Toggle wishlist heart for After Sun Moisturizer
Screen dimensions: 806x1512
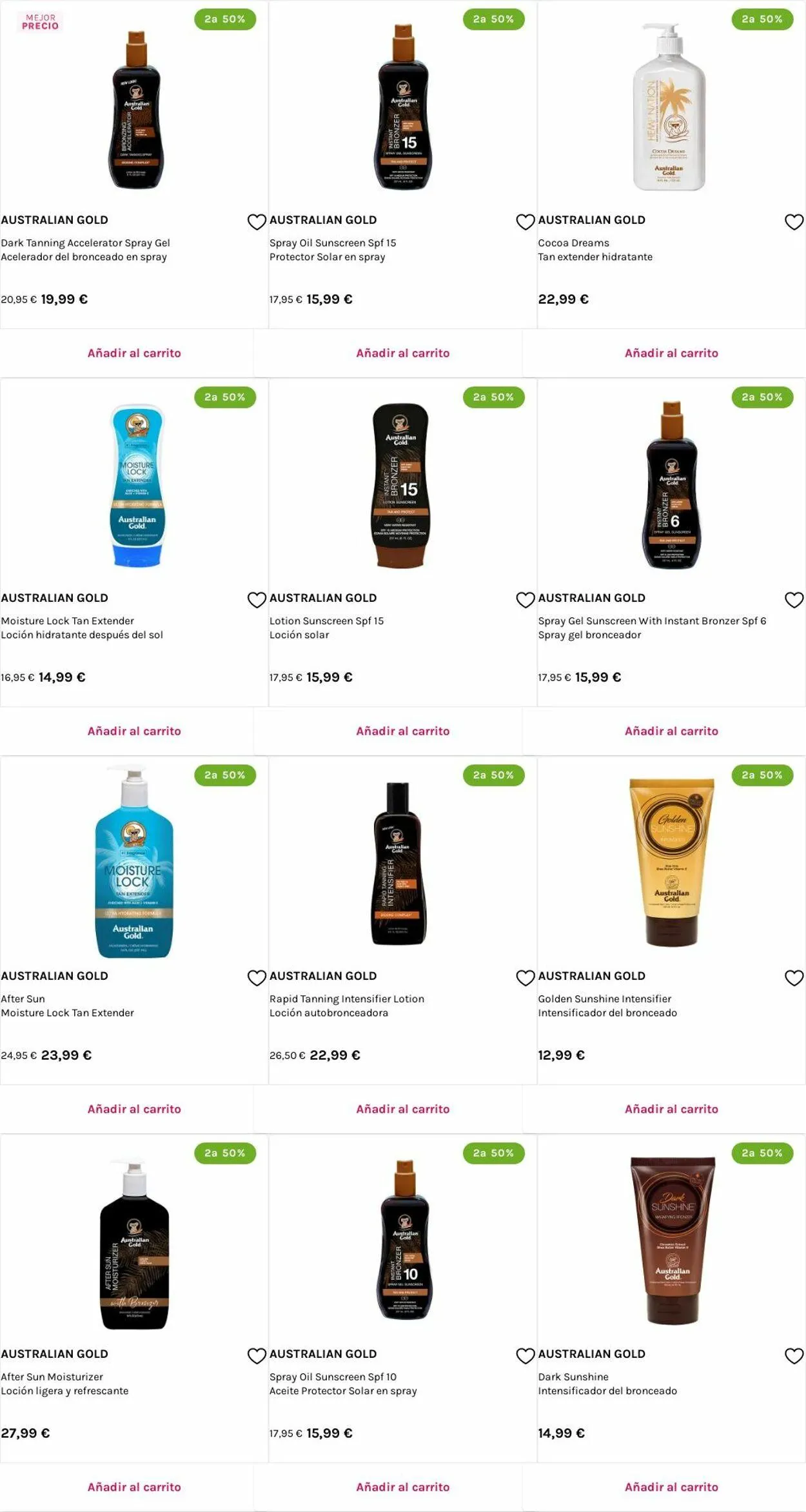pos(257,1356)
